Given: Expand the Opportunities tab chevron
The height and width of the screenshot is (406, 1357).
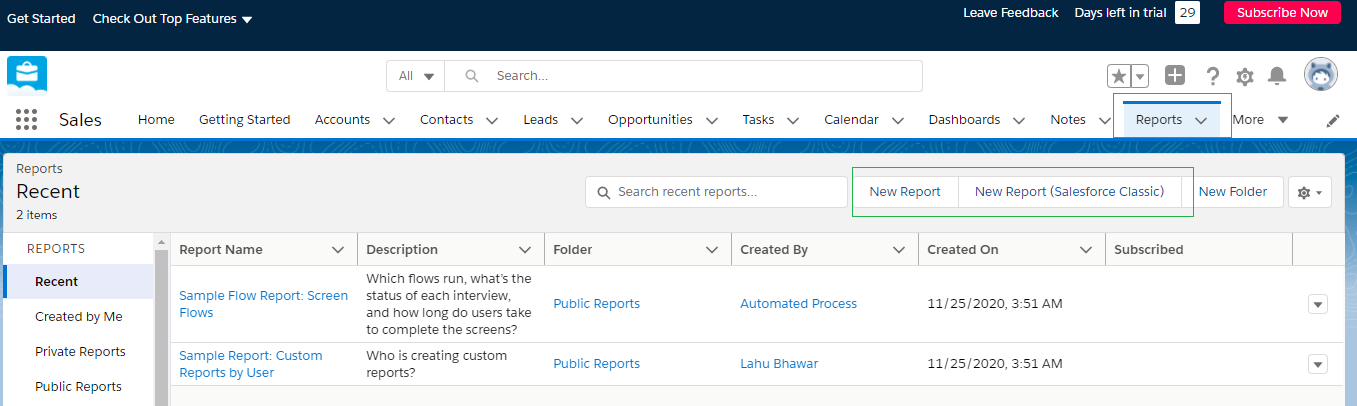Looking at the screenshot, I should click(x=712, y=120).
